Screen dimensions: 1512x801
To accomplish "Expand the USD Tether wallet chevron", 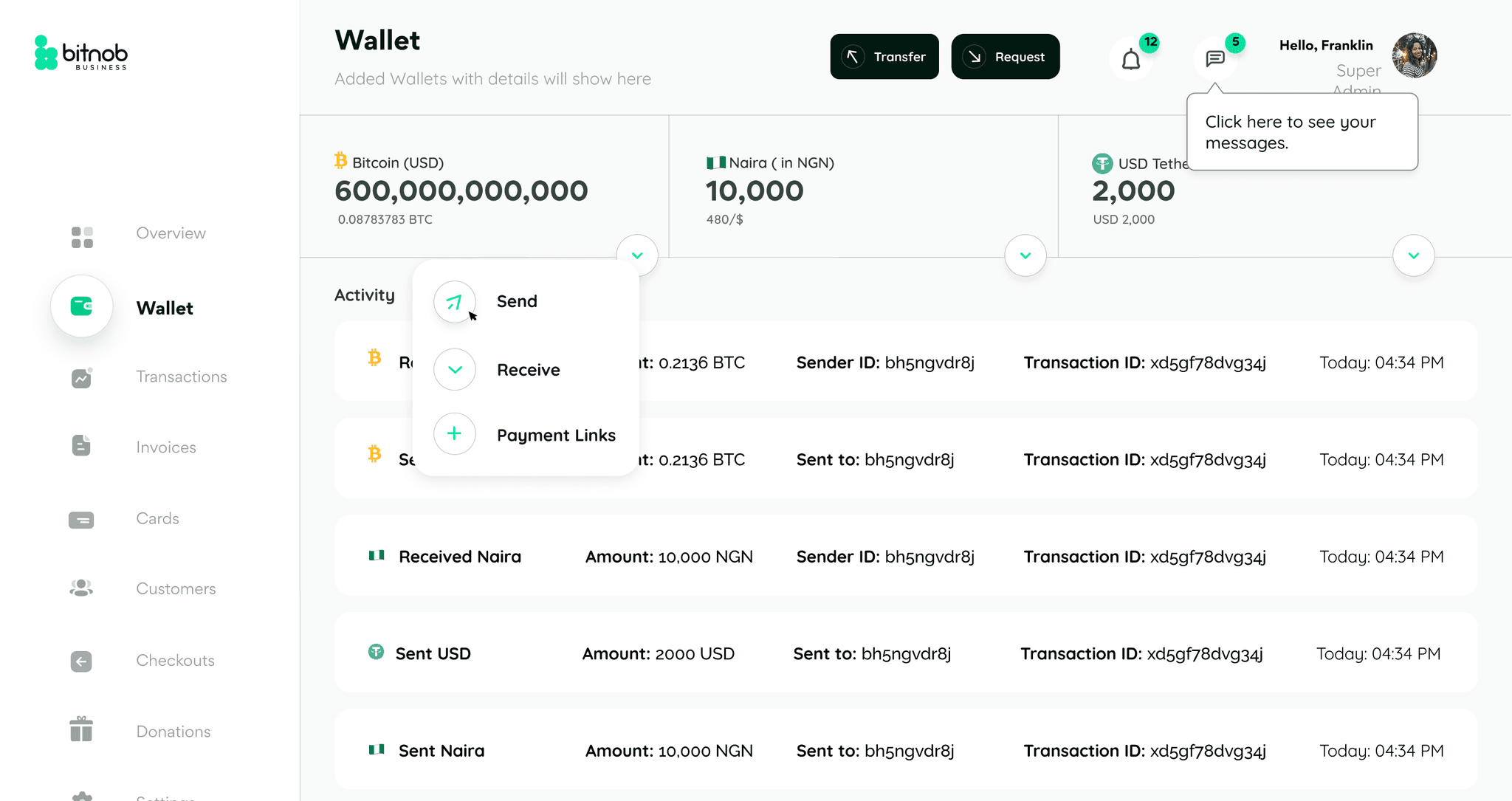I will (1413, 255).
